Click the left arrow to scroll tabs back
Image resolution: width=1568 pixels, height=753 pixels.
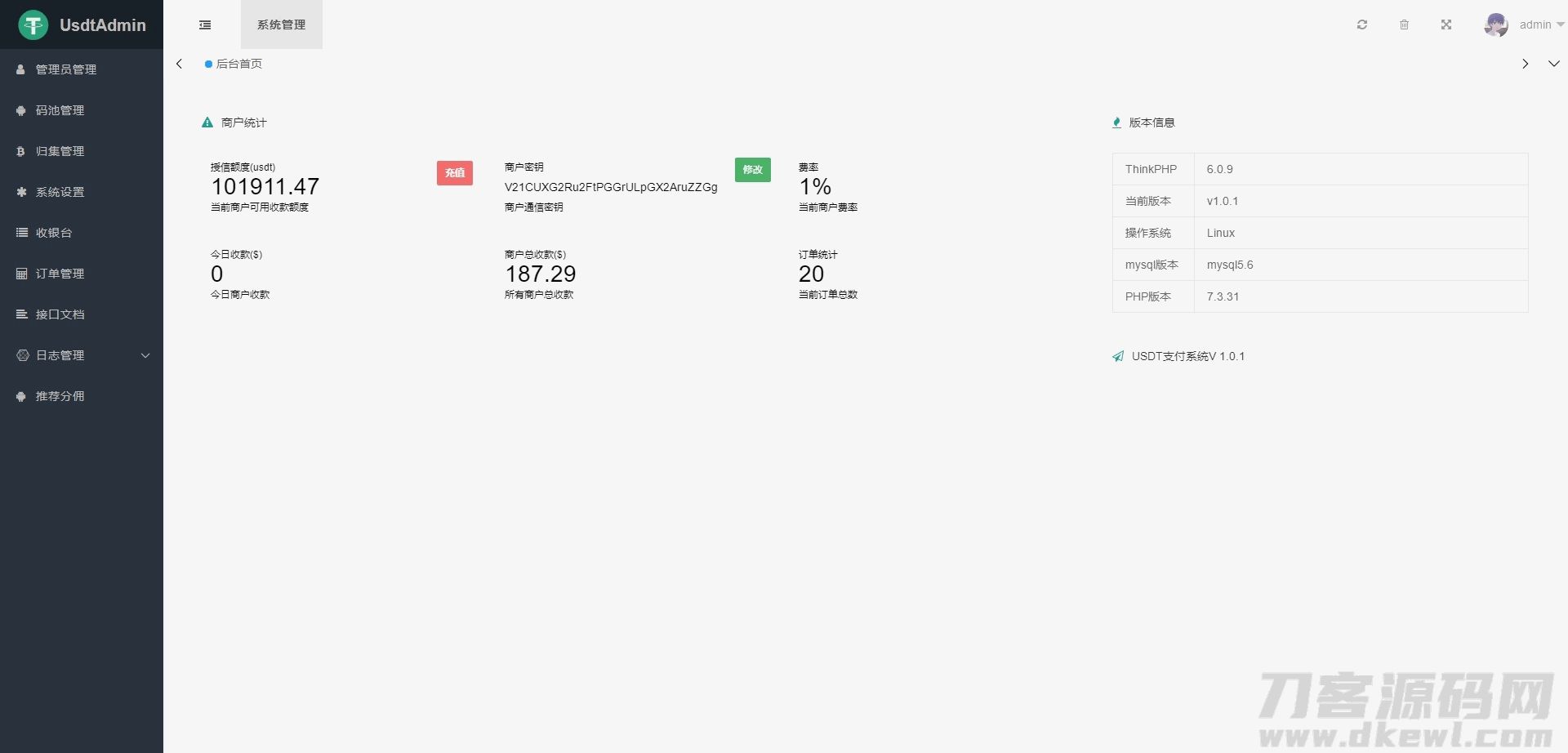(x=180, y=64)
